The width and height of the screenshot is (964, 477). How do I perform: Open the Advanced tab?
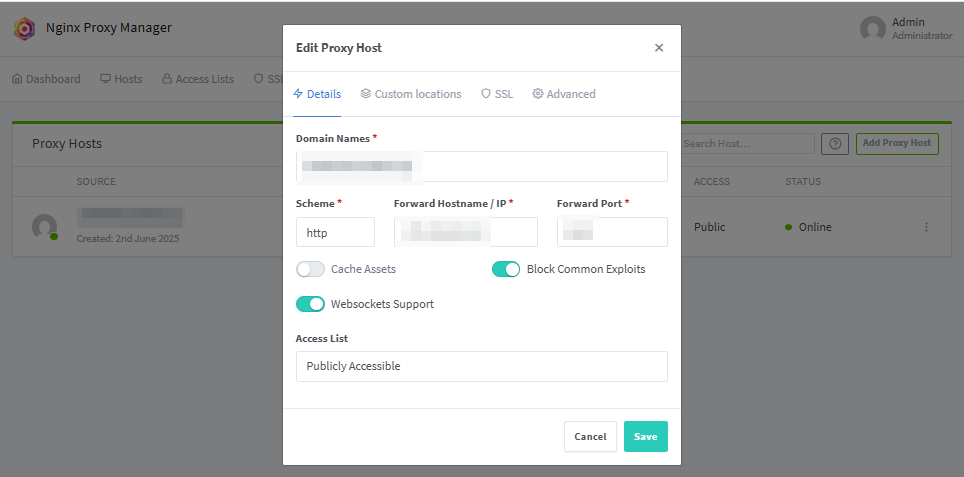pyautogui.click(x=564, y=94)
